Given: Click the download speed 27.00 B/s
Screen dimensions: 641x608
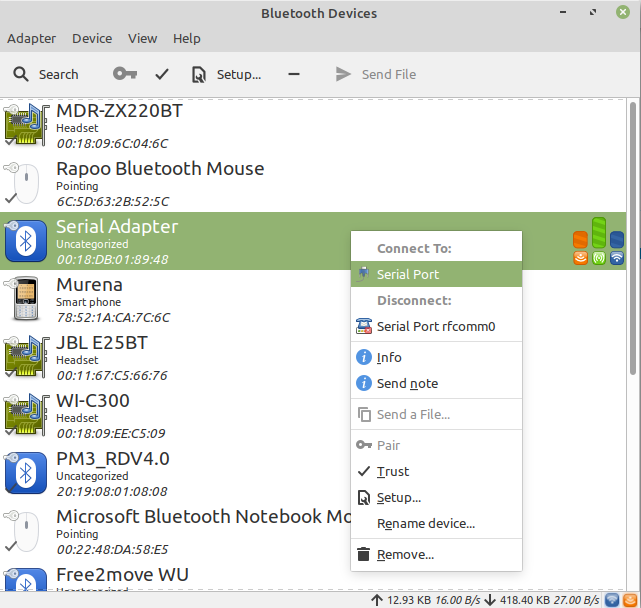Looking at the screenshot, I should coord(576,600).
